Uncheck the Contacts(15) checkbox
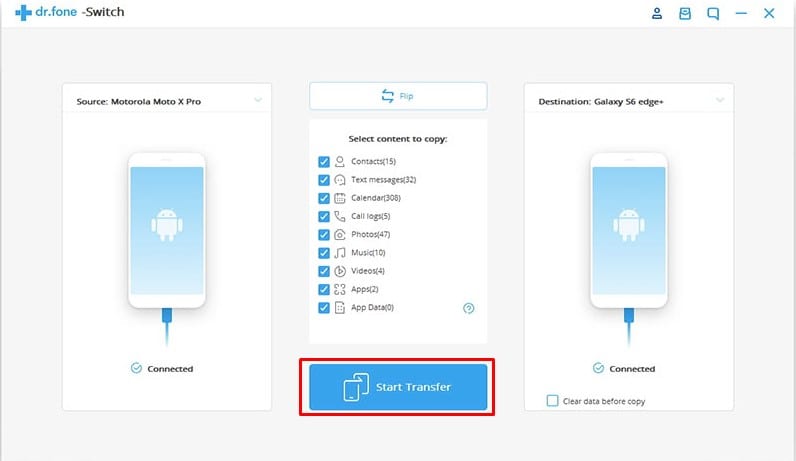This screenshot has height=461, width=796. click(323, 161)
